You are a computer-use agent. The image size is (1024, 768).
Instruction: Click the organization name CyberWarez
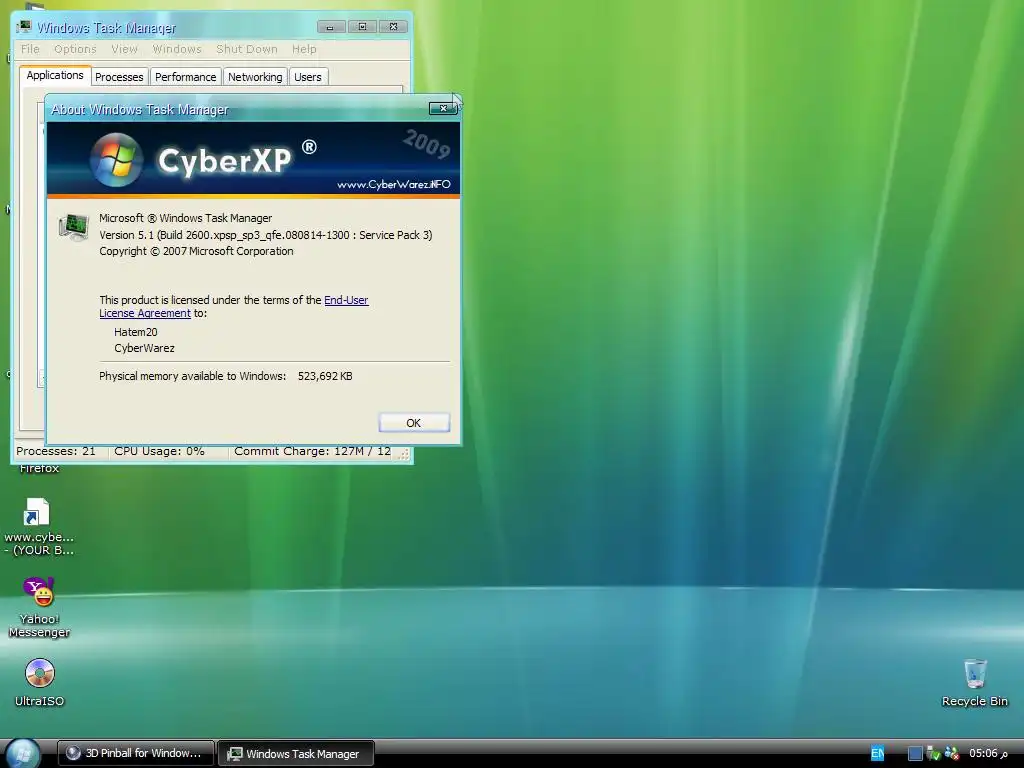[144, 348]
